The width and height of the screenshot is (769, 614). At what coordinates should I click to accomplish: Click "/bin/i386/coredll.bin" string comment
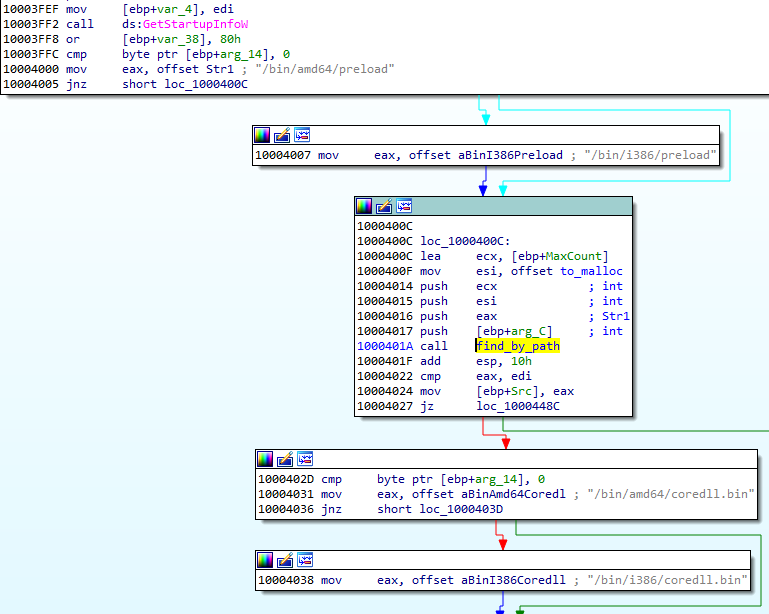tap(667, 580)
